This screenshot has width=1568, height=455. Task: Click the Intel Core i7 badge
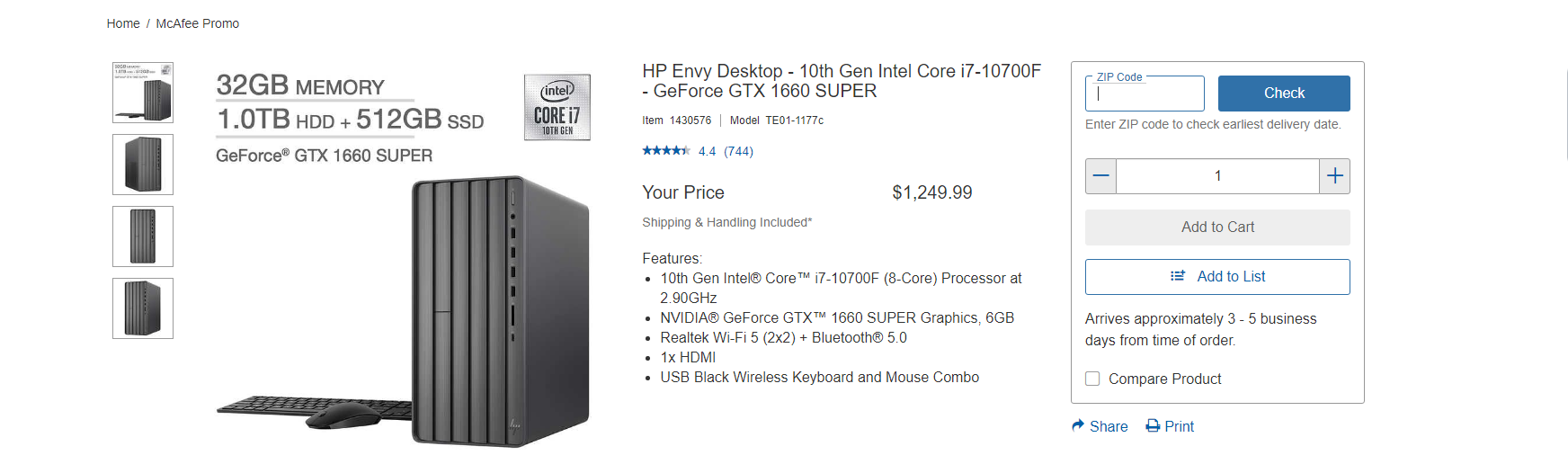pos(557,107)
